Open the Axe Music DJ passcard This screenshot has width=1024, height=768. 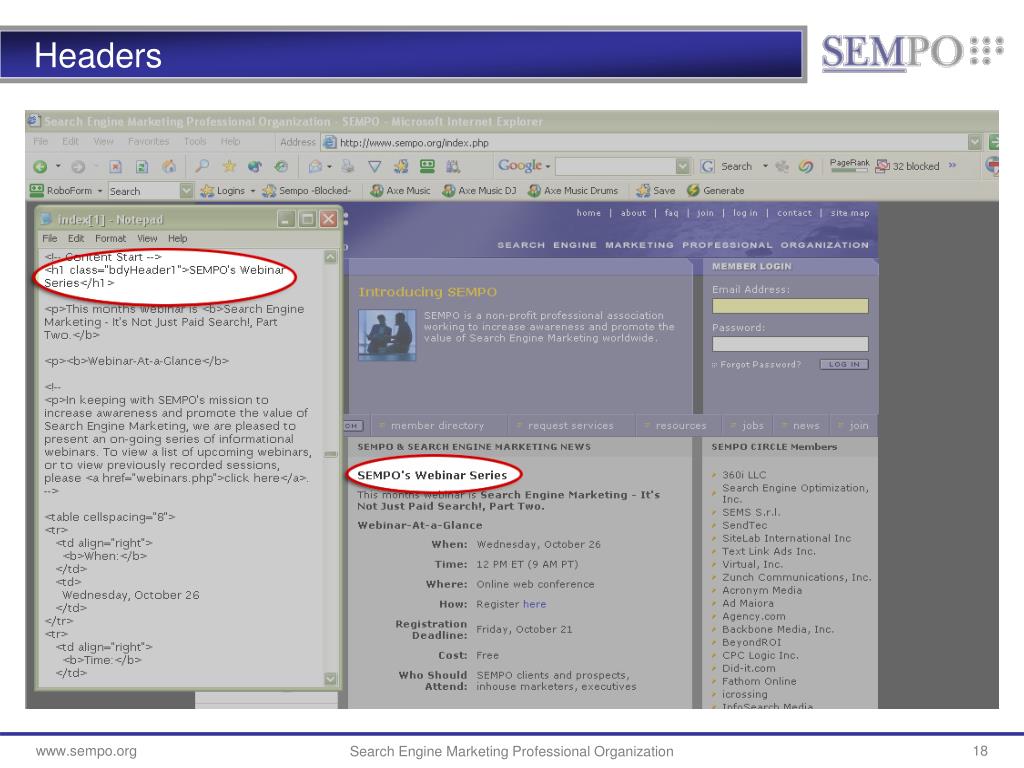tap(479, 191)
